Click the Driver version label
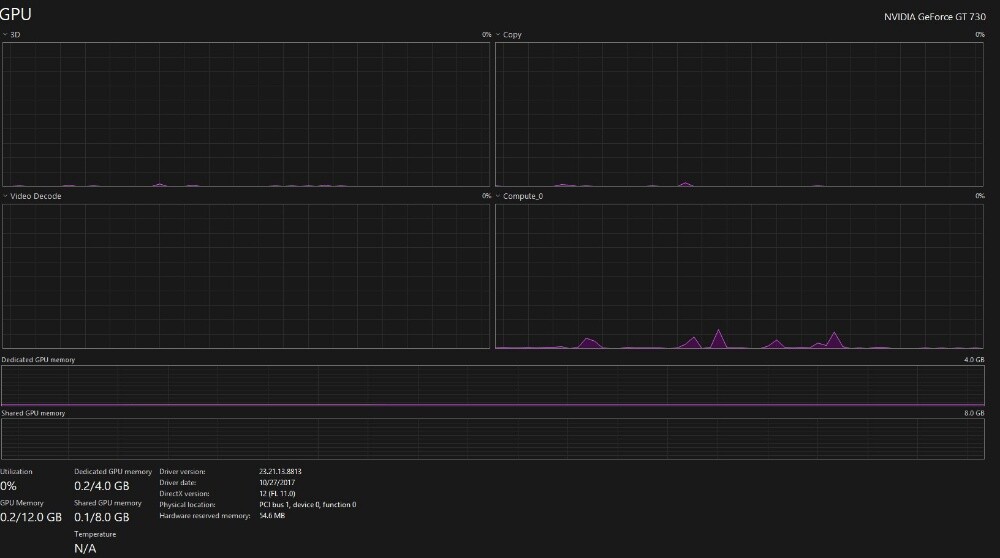The height and width of the screenshot is (558, 1000). [x=182, y=472]
